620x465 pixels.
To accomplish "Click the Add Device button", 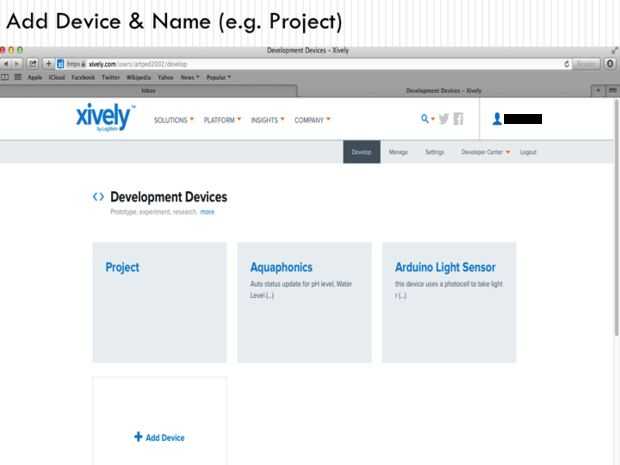I will 159,437.
